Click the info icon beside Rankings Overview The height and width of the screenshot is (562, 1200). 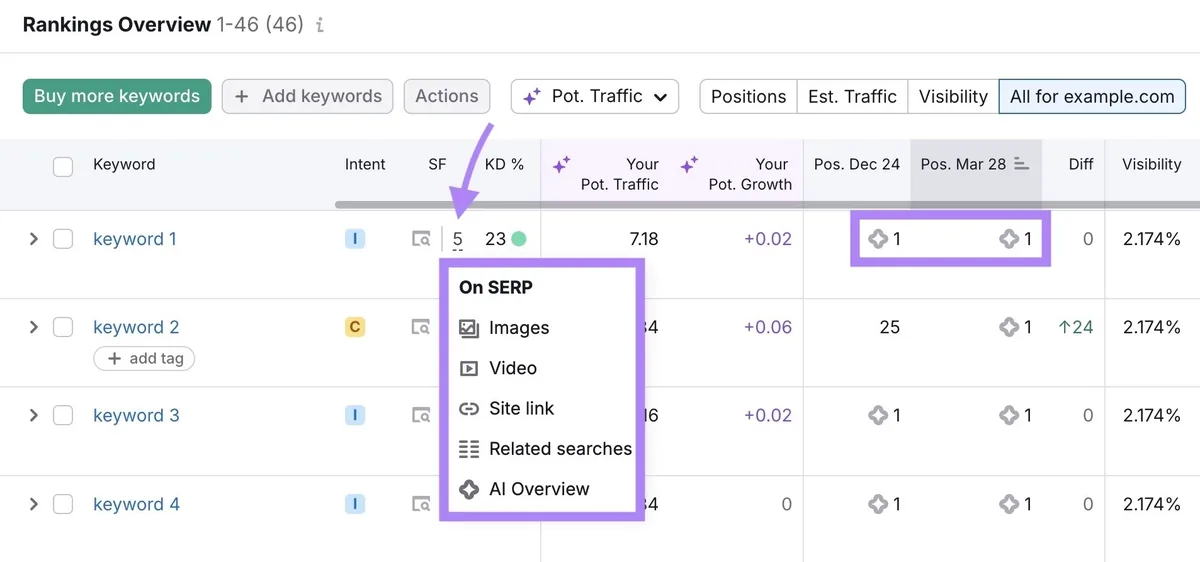[x=320, y=26]
